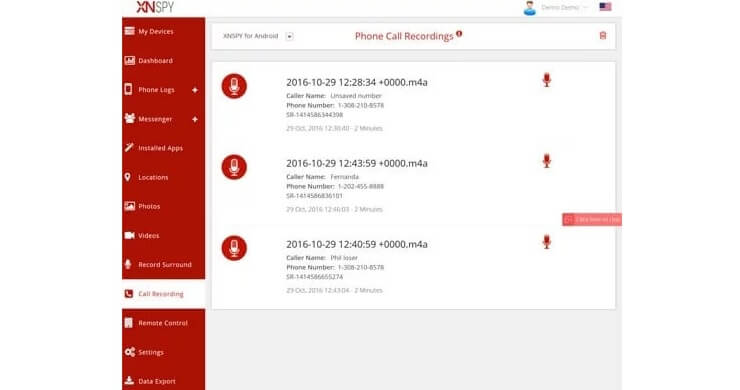Screen dimensions: 740x390
Task: Click phone number 1-202-455-8888
Action: tap(361, 187)
